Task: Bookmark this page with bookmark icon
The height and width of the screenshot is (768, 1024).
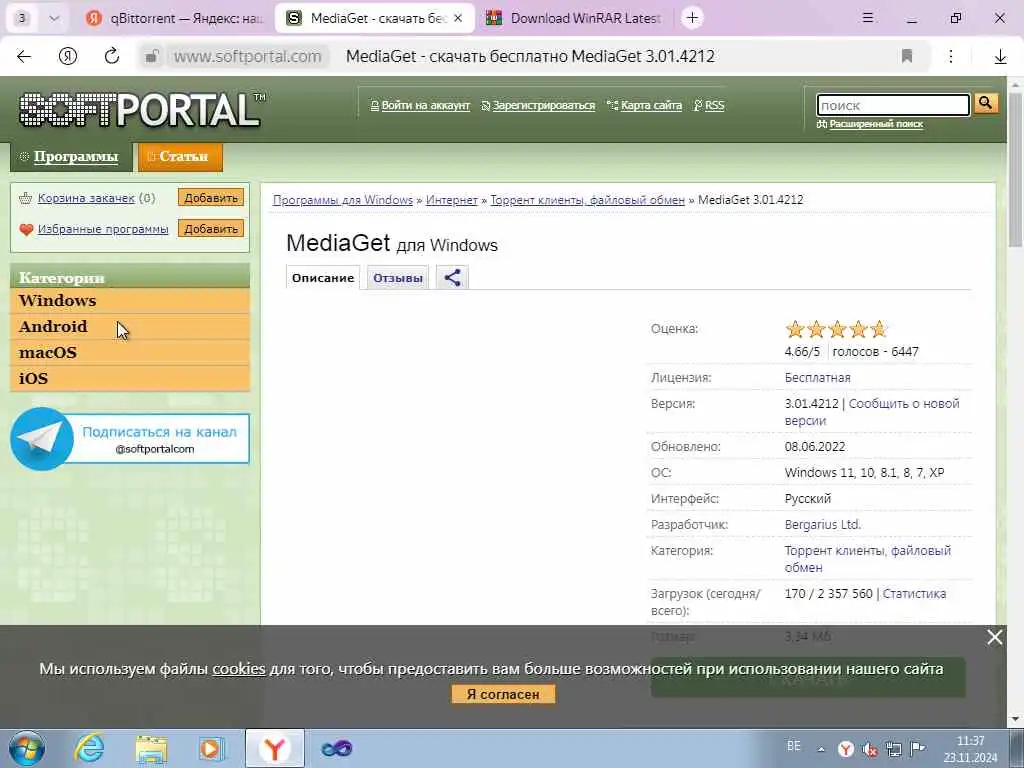Action: 906,56
